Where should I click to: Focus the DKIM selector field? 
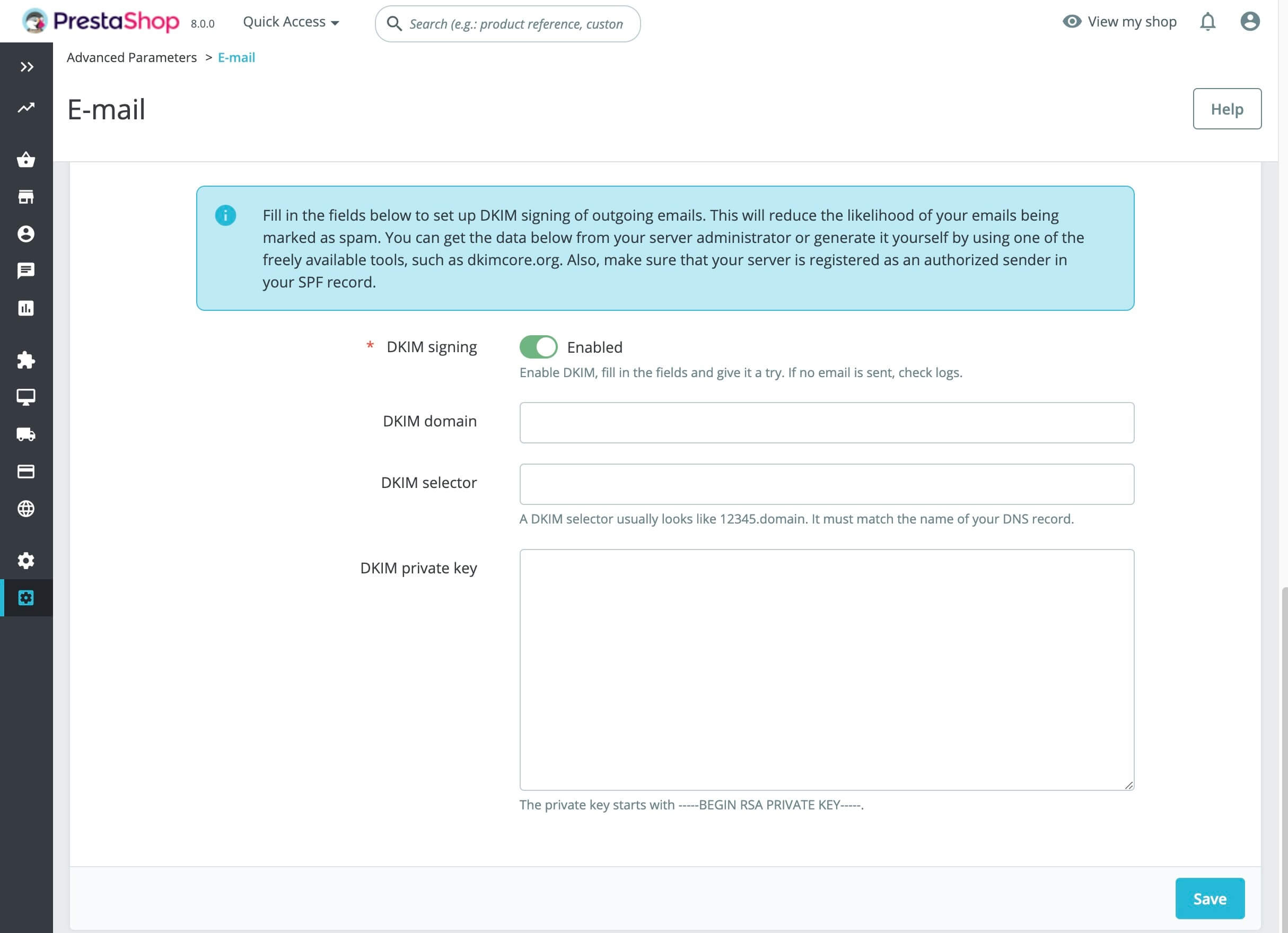826,484
